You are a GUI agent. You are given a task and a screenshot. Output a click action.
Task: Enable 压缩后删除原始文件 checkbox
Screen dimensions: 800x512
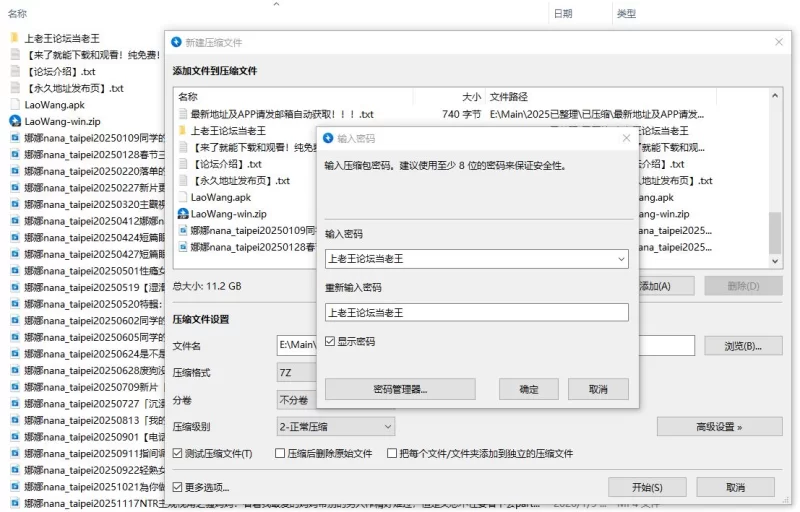tap(280, 453)
